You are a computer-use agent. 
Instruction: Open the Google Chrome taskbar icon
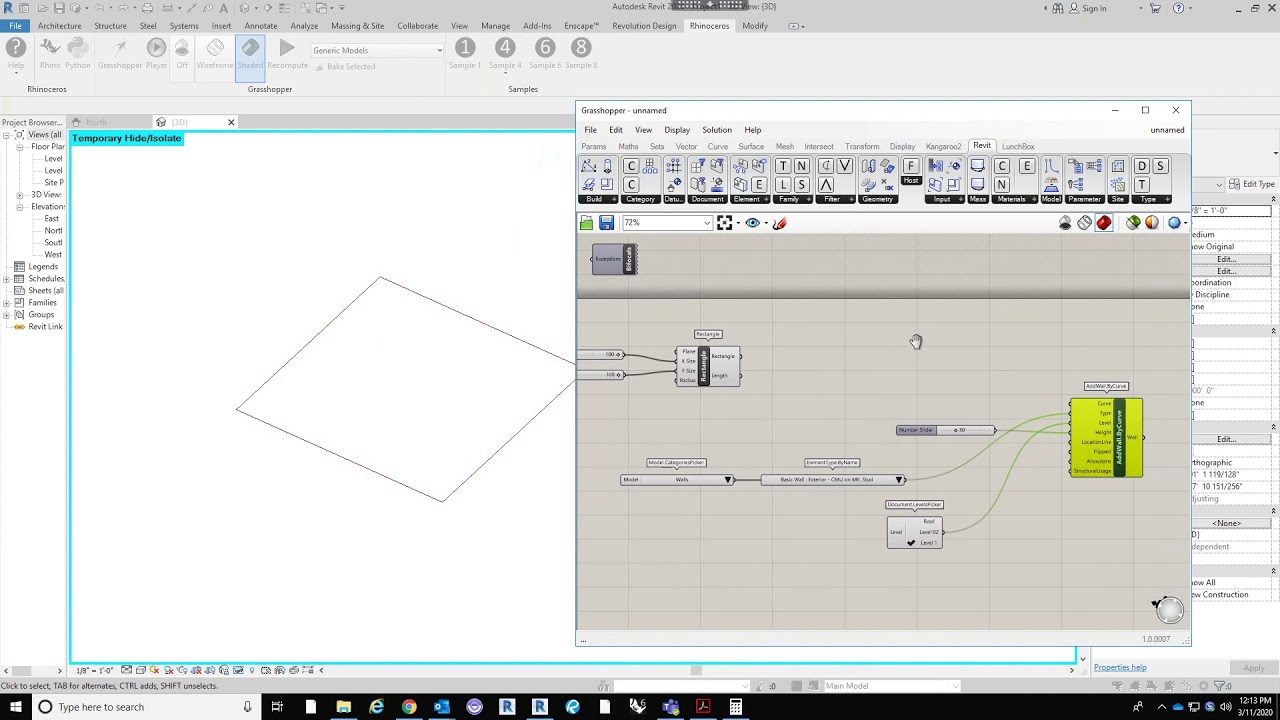[x=409, y=707]
